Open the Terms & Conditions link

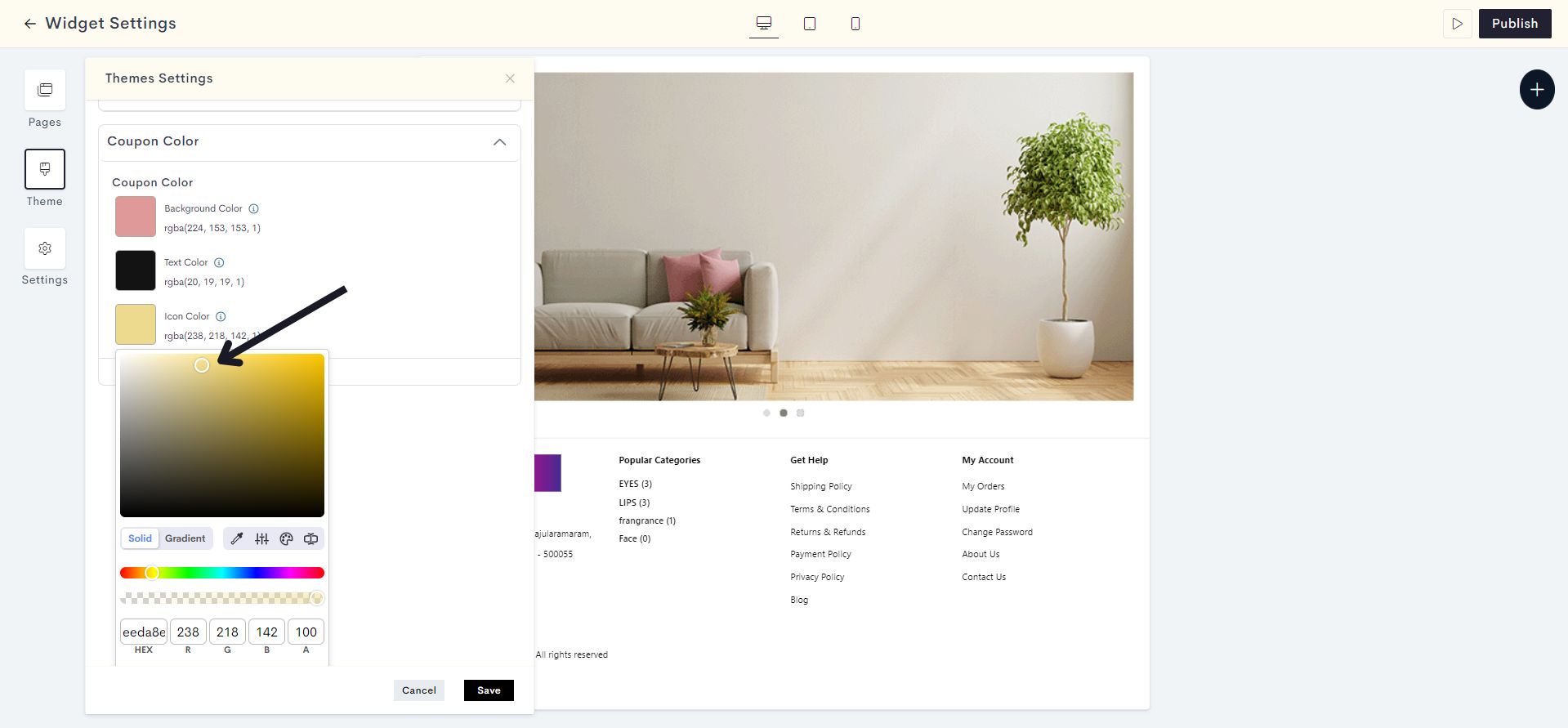[830, 509]
